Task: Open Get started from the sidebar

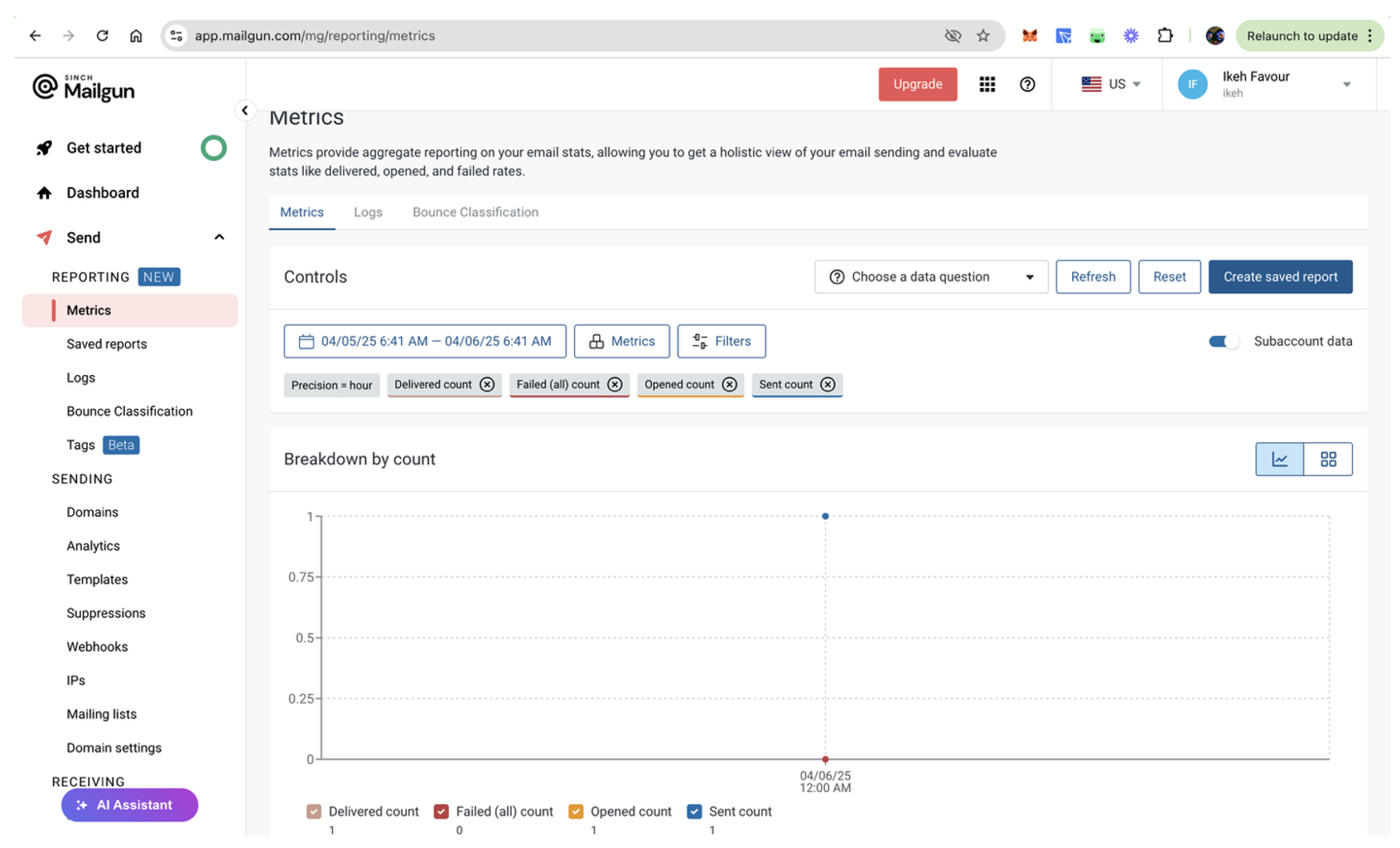Action: tap(103, 148)
